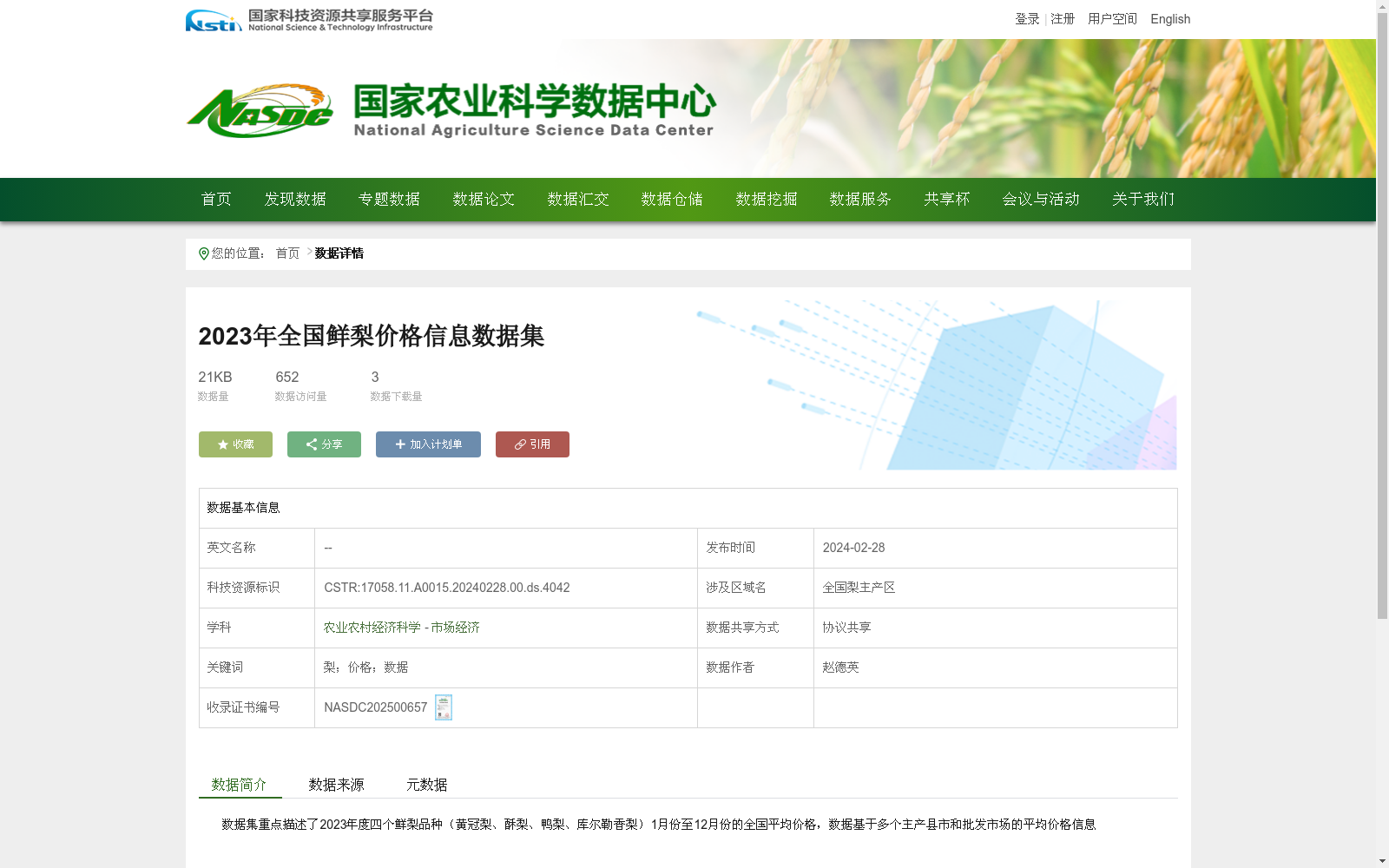Click the 登录 login link

point(1027,19)
